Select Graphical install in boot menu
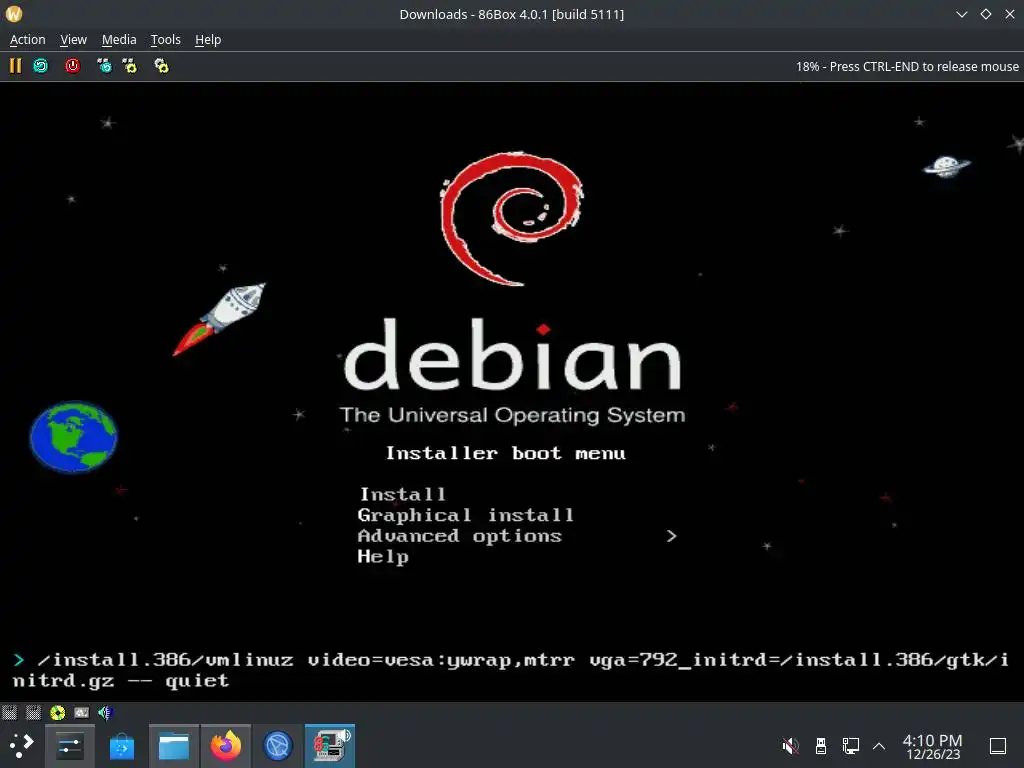 click(x=466, y=515)
